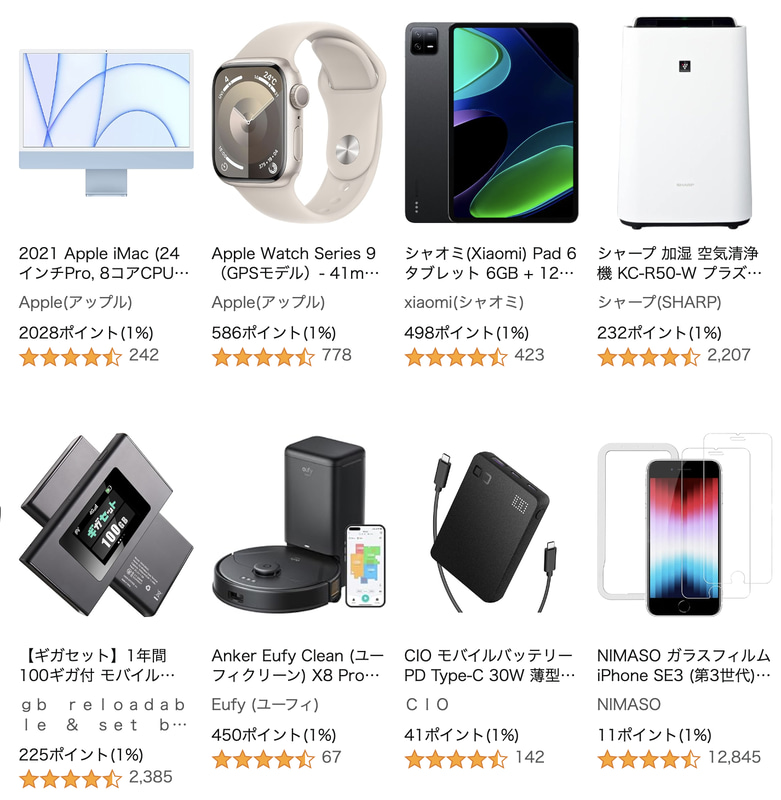
Task: Open the Apple Watch Series 9 image
Action: pyautogui.click(x=299, y=122)
